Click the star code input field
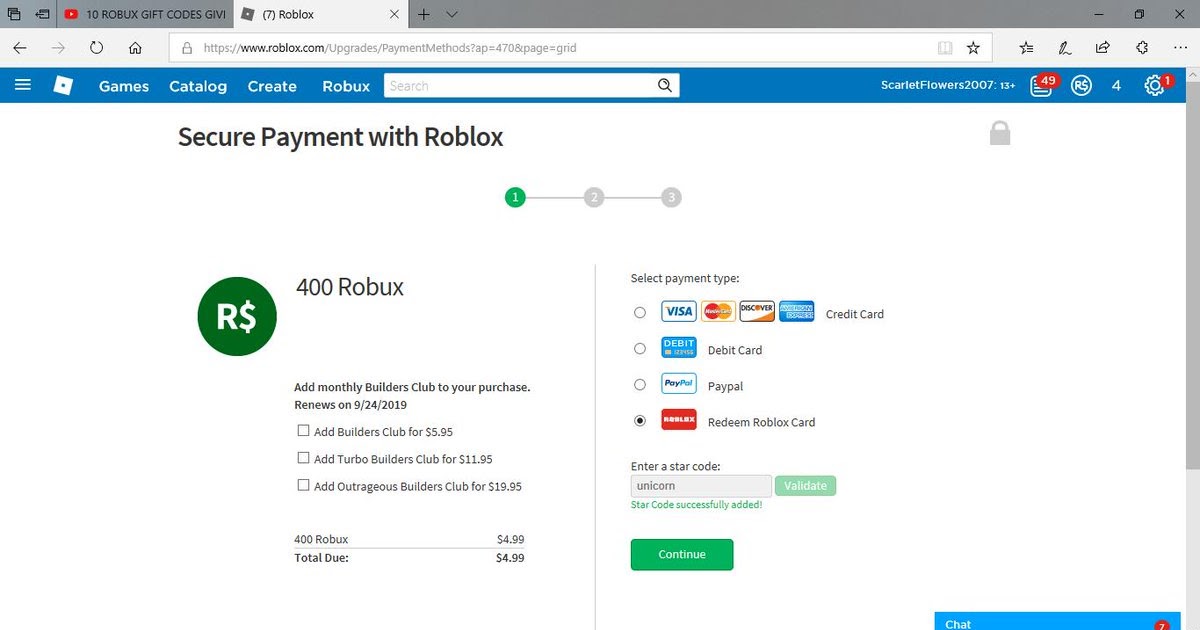The height and width of the screenshot is (630, 1200). 701,486
